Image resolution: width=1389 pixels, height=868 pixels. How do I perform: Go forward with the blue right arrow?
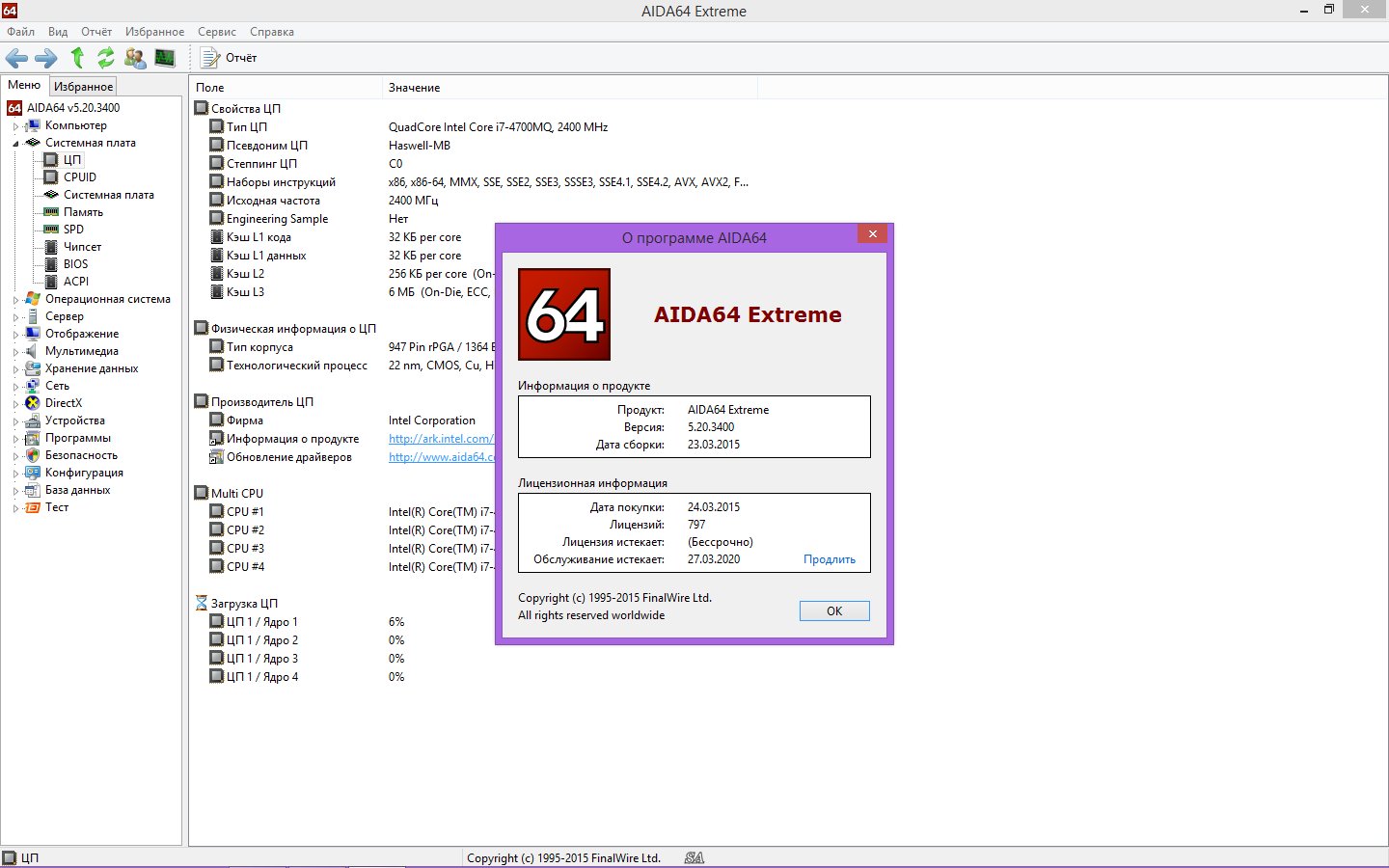[46, 58]
